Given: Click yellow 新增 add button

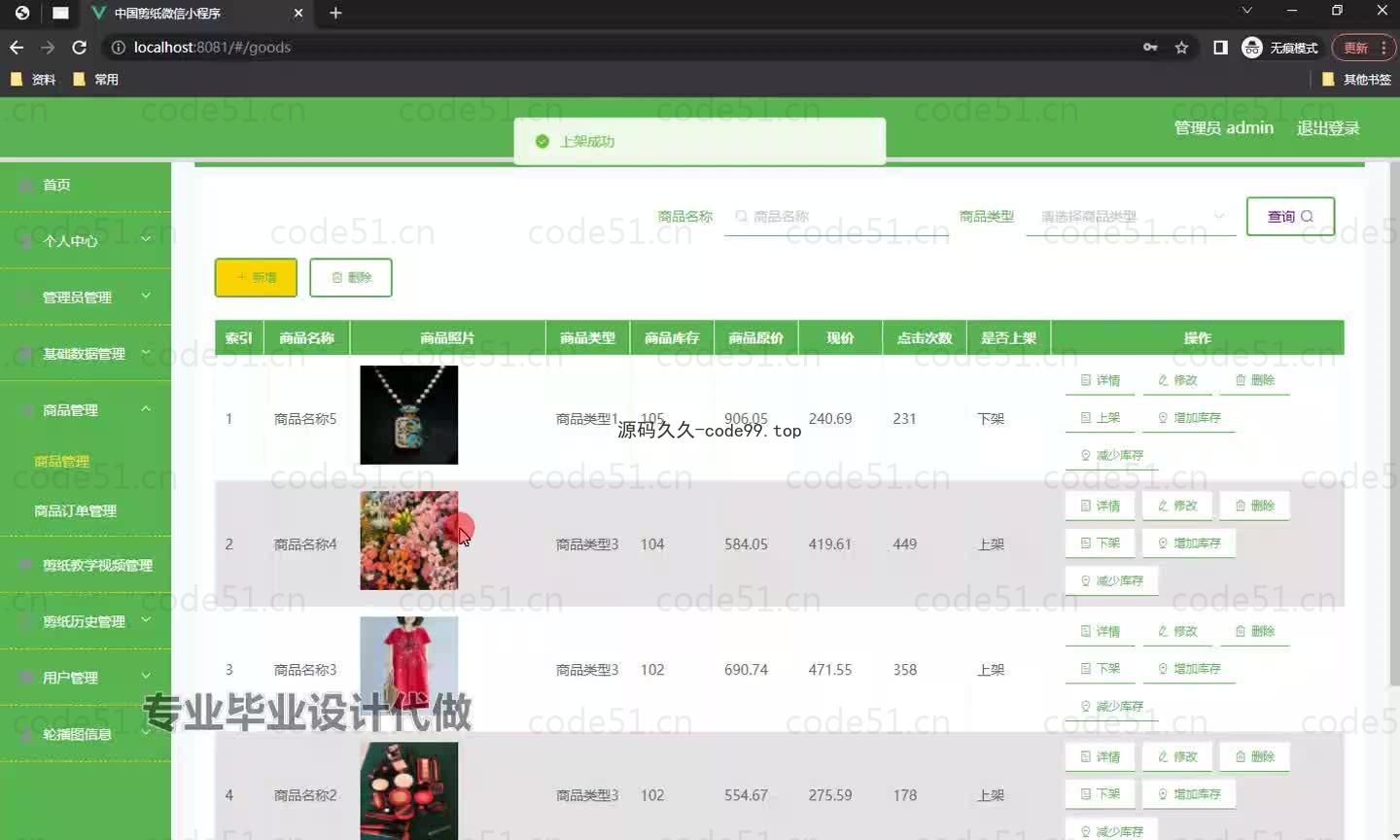Looking at the screenshot, I should click(x=256, y=277).
